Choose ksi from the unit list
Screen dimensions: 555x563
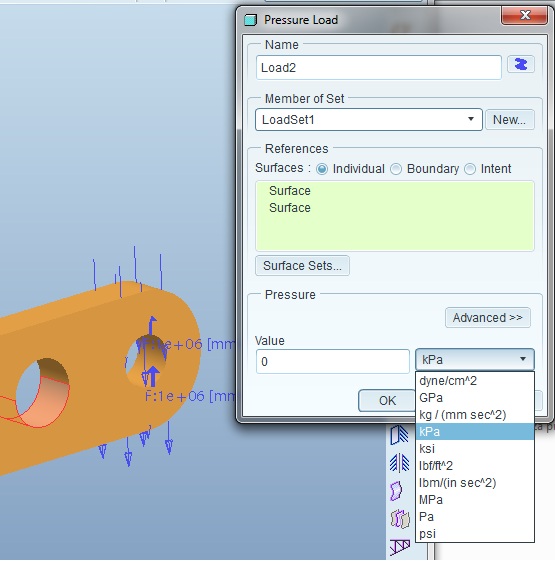(475, 449)
